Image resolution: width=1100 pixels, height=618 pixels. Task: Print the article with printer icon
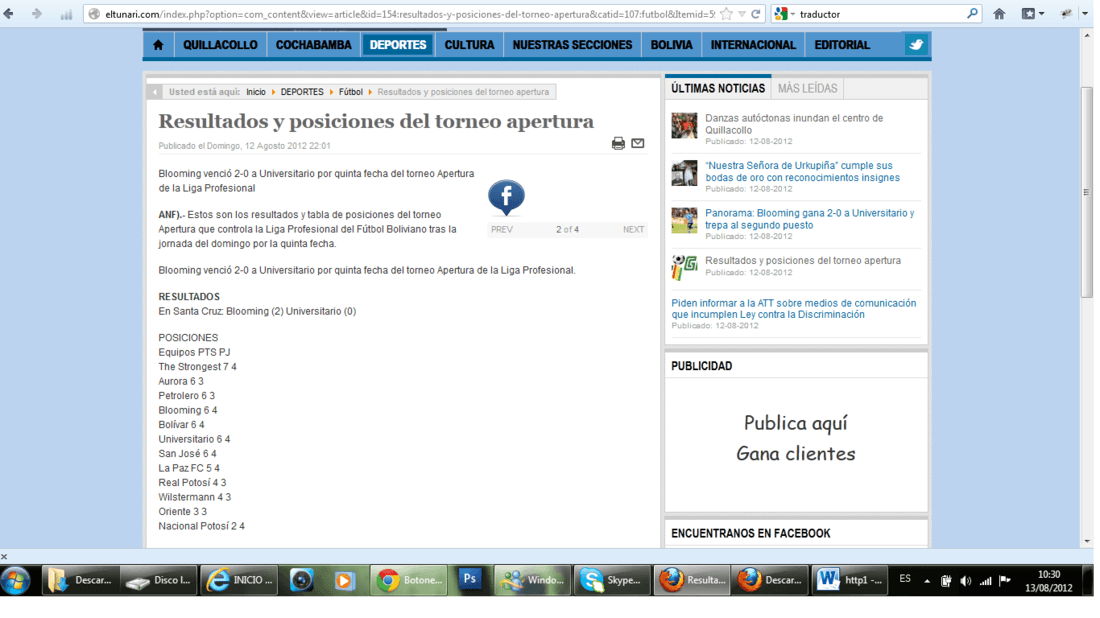pos(618,144)
